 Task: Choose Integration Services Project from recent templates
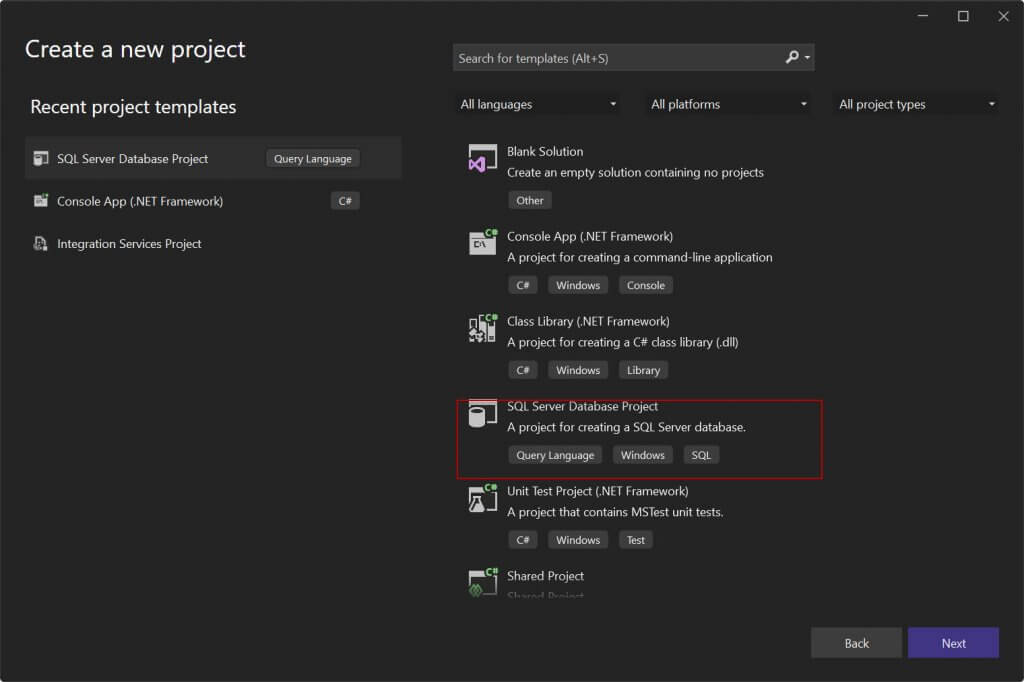click(x=129, y=243)
